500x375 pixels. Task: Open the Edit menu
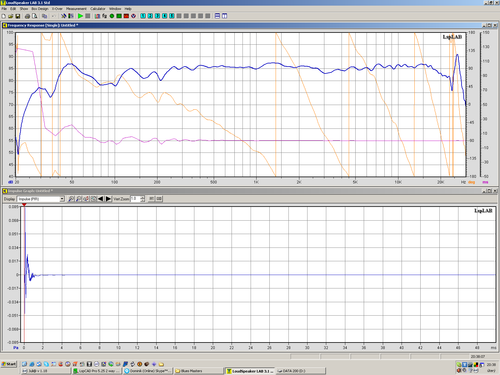pos(13,9)
